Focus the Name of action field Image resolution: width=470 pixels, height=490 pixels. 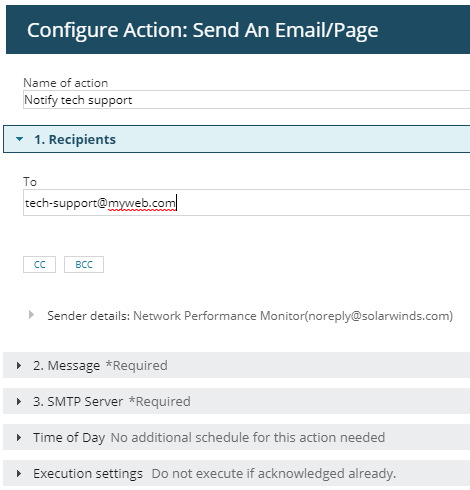246,100
